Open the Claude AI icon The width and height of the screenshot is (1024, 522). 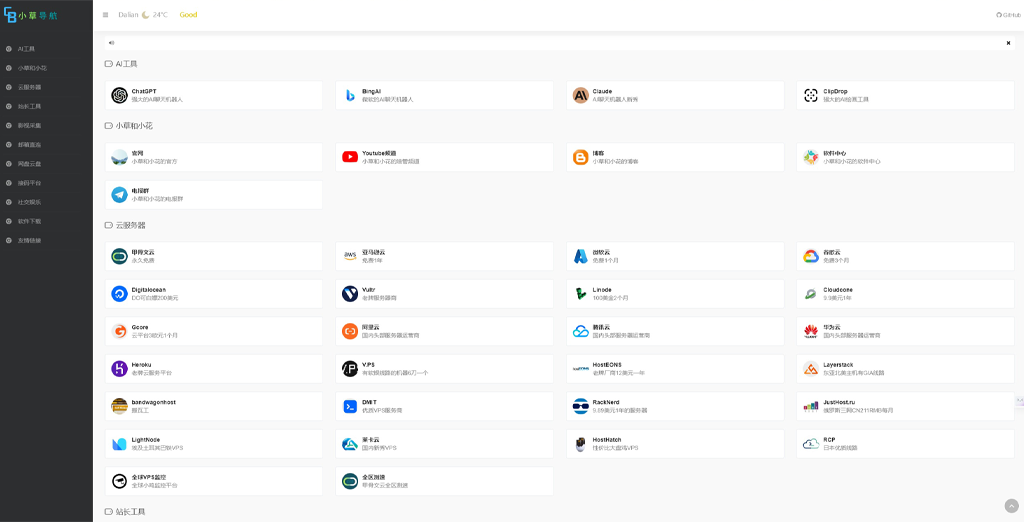point(580,95)
